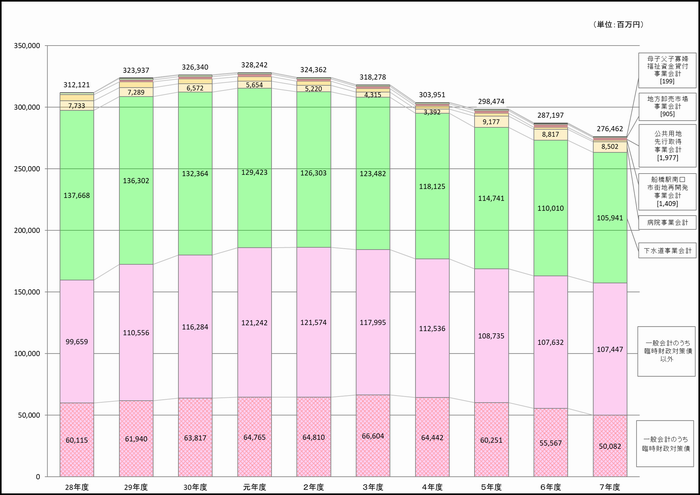Screen dimensions: 700x495
Task: Select the 7,289 yellow segment value
Action: tap(136, 92)
